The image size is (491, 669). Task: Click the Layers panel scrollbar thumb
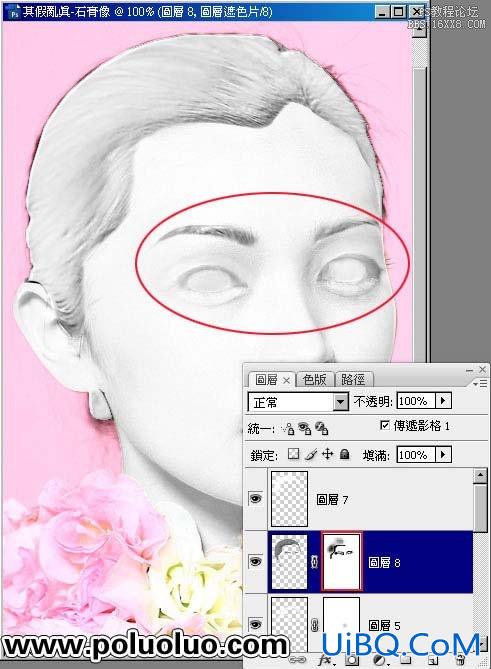[x=480, y=508]
